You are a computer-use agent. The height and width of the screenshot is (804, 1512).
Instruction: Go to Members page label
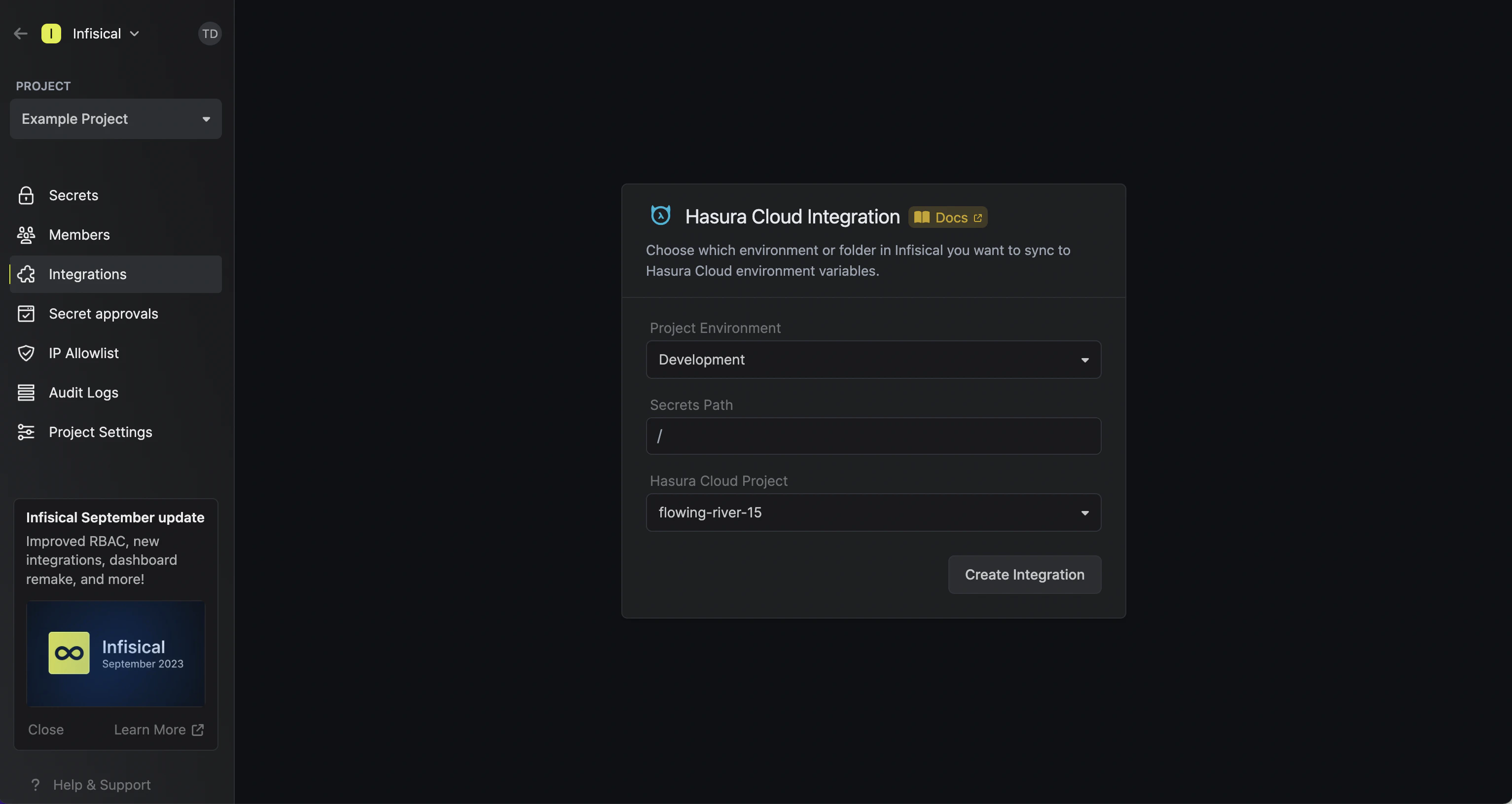pos(79,235)
